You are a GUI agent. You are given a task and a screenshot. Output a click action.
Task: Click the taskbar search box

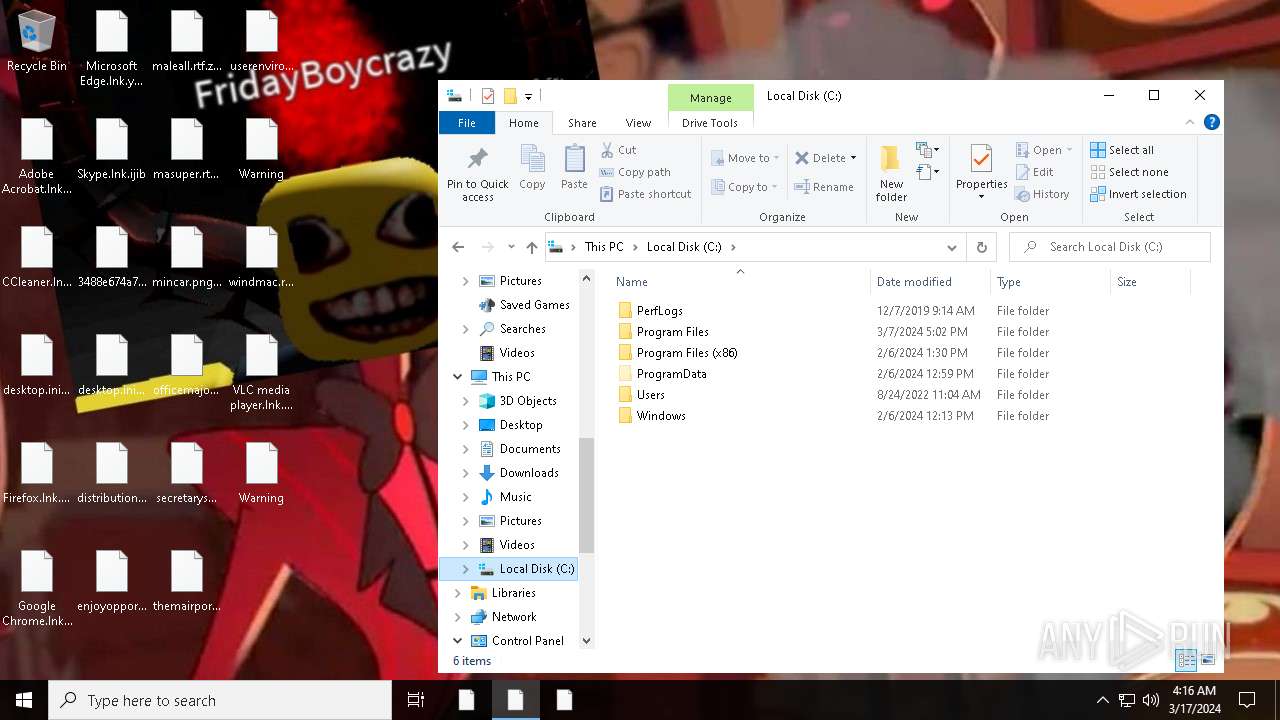220,700
